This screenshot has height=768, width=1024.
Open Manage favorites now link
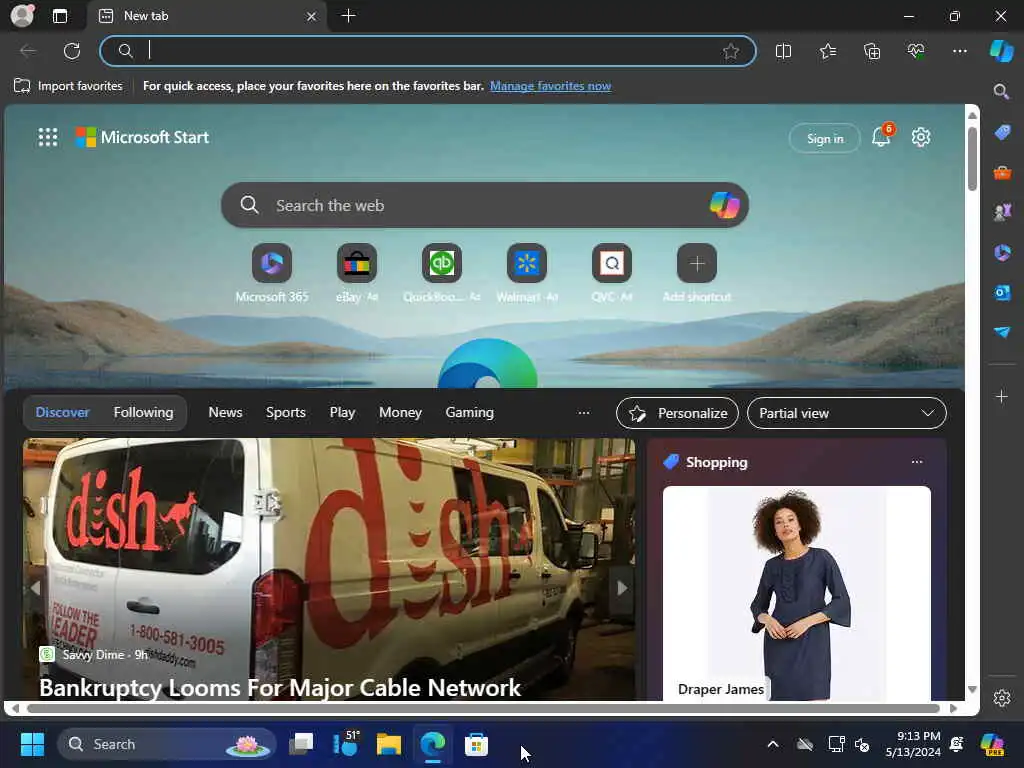coord(551,86)
